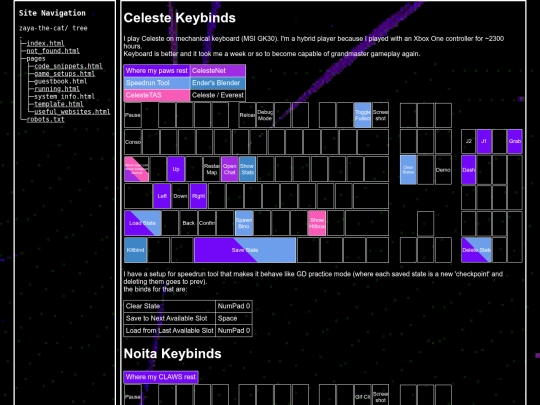Click the Down key
This screenshot has width=540, height=405.
point(180,196)
